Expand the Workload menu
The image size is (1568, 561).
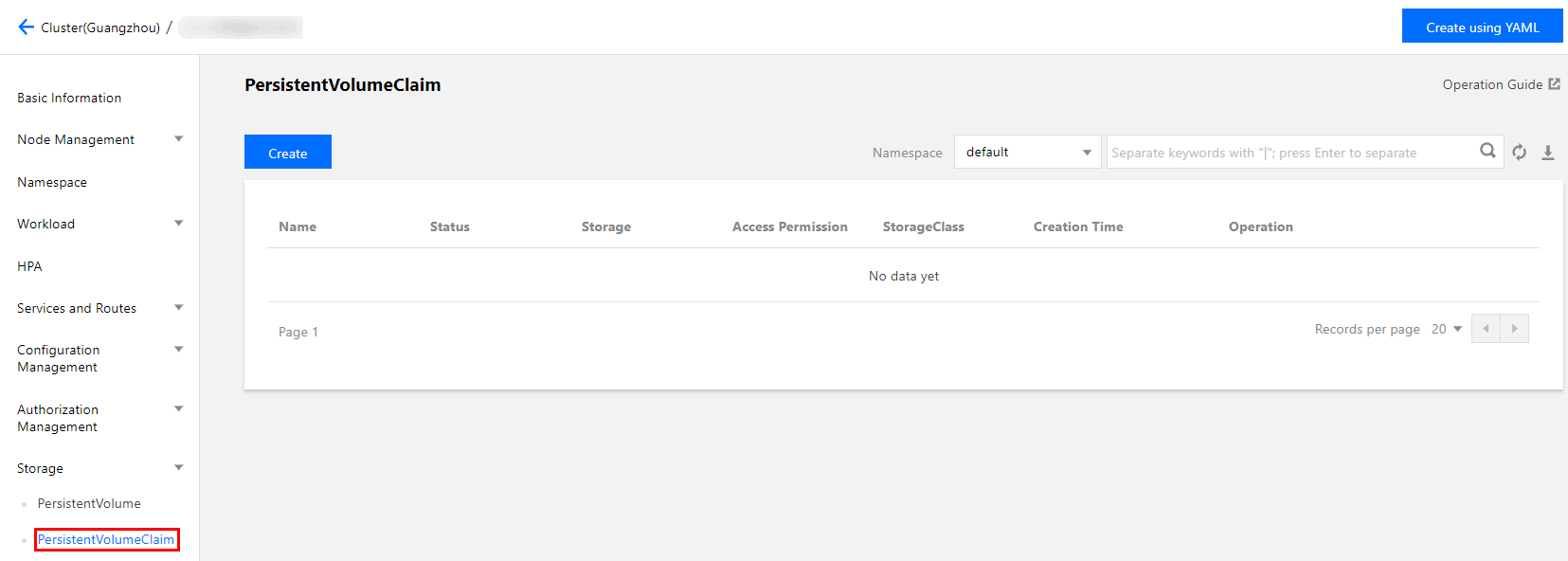(x=178, y=224)
